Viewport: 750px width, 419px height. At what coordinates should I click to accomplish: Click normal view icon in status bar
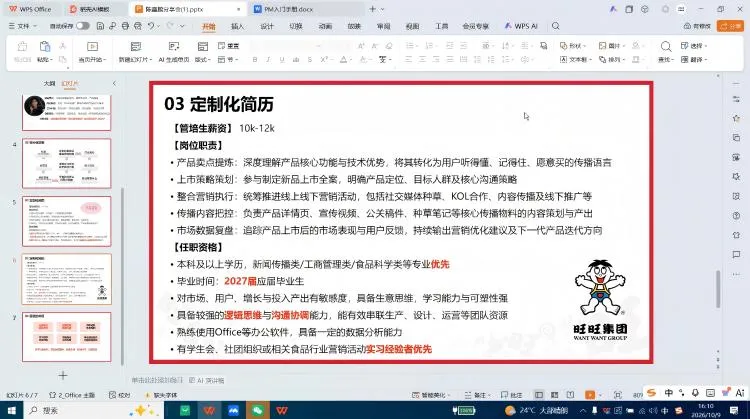tap(539, 395)
